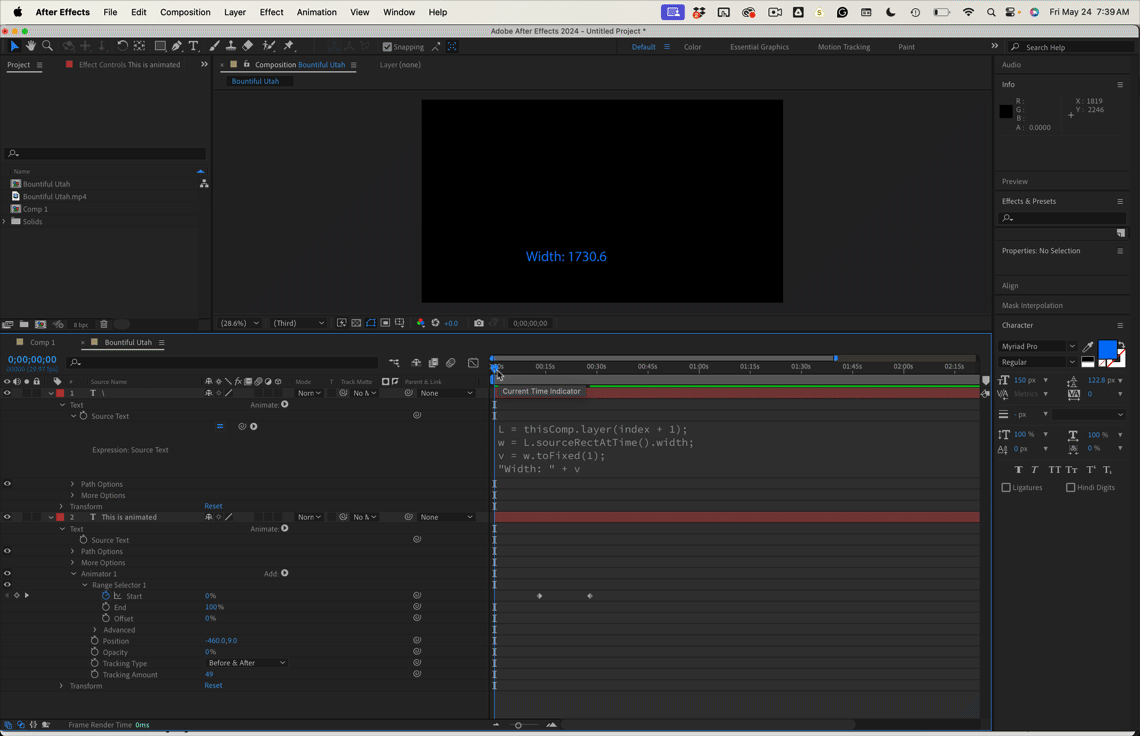Switch to the Comp 1 timeline tab
Image resolution: width=1140 pixels, height=736 pixels.
click(40, 342)
